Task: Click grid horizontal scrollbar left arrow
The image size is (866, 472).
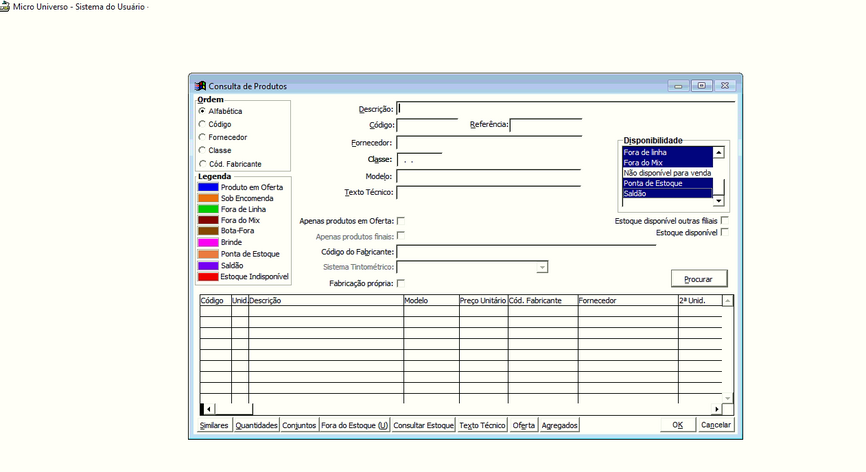Action: click(x=208, y=409)
